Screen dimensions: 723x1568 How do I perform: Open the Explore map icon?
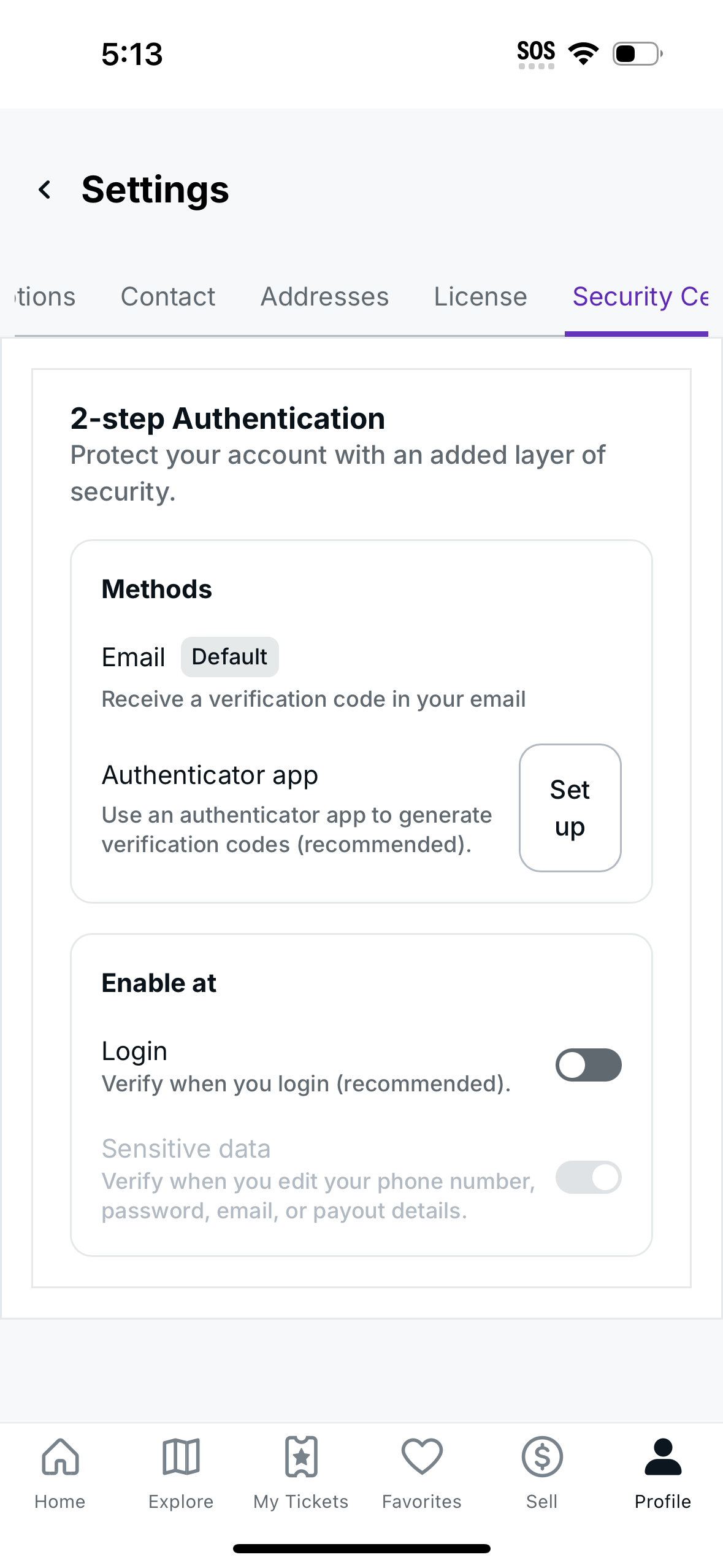click(x=181, y=1456)
